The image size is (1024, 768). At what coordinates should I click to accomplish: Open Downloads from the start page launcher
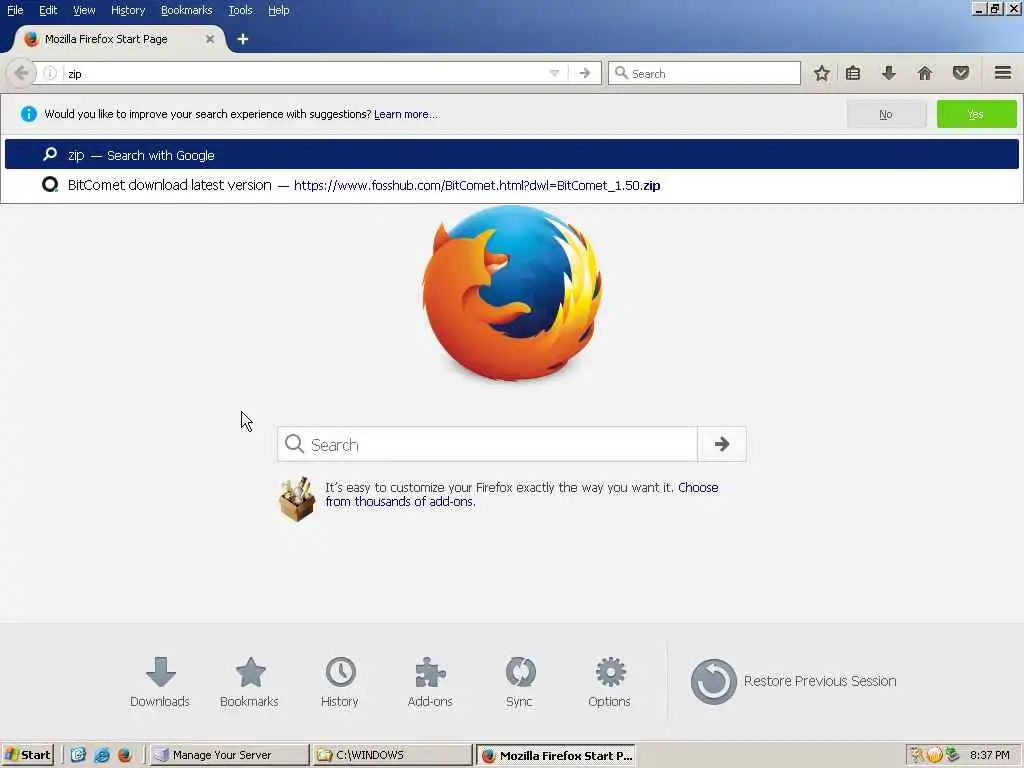[160, 682]
